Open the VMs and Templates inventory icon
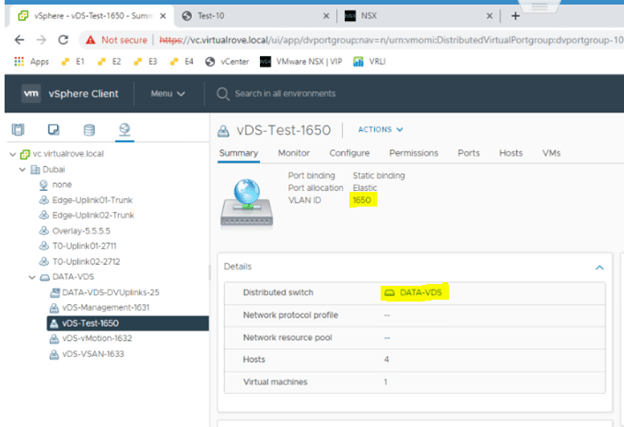This screenshot has height=427, width=624. click(x=55, y=130)
